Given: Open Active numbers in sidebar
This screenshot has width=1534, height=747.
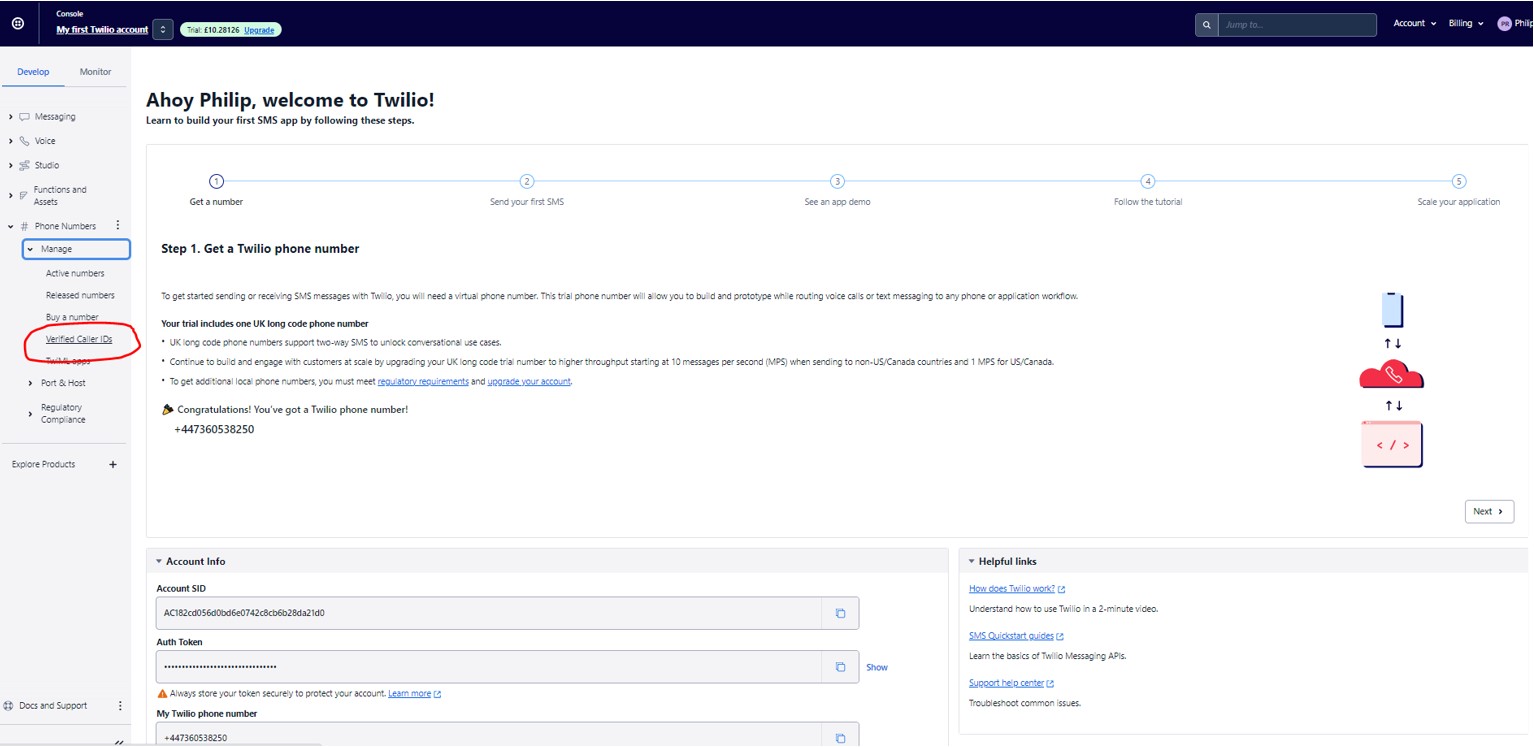Looking at the screenshot, I should click(75, 273).
